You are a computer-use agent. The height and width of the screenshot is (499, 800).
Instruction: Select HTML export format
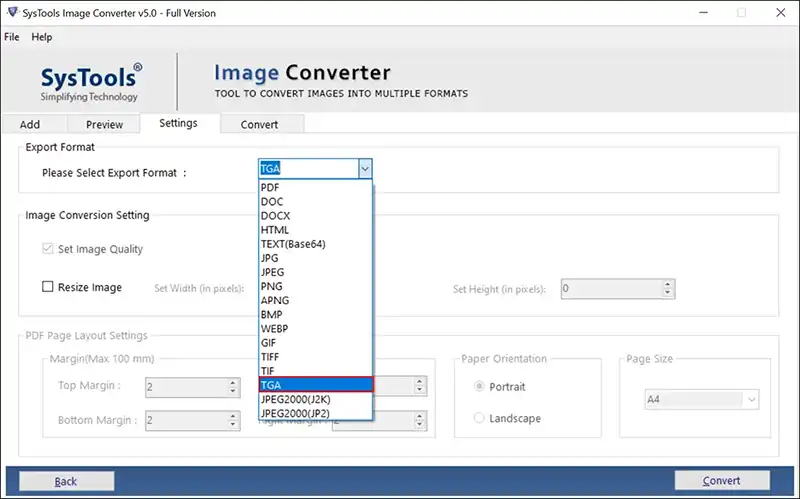point(315,230)
